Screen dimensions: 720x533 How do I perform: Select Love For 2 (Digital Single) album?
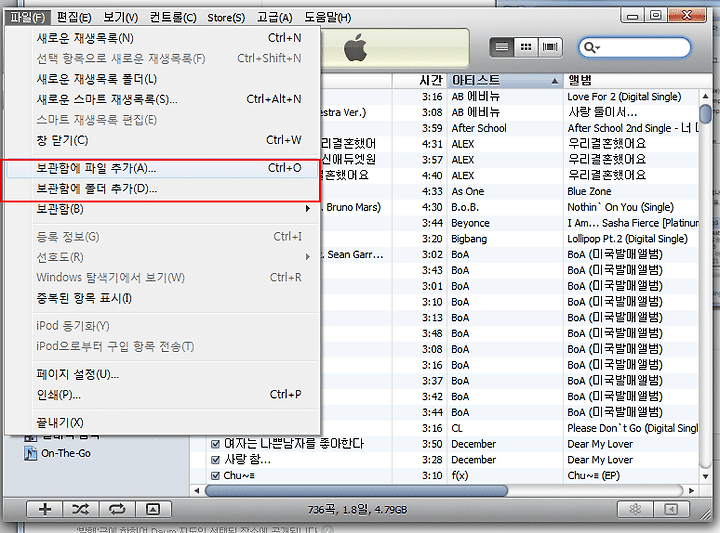click(x=624, y=97)
